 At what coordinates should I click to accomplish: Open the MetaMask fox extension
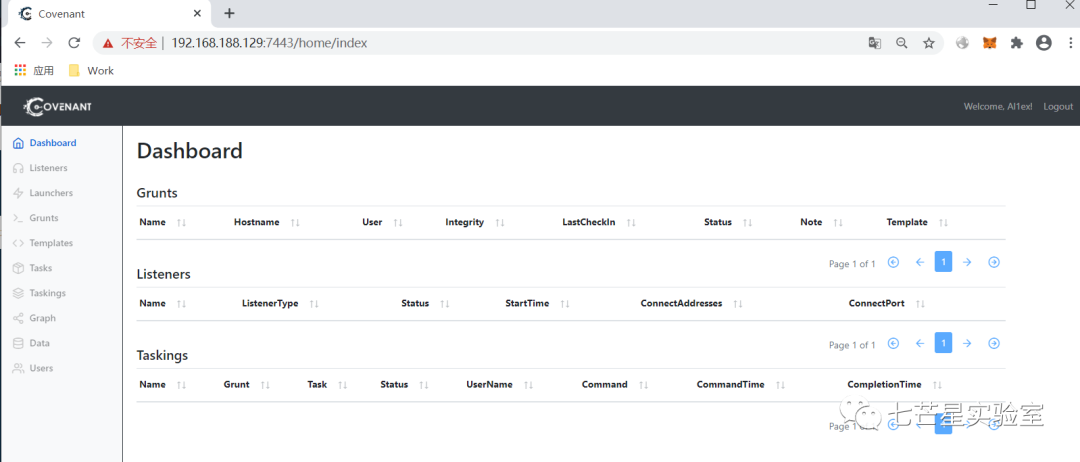pos(989,43)
